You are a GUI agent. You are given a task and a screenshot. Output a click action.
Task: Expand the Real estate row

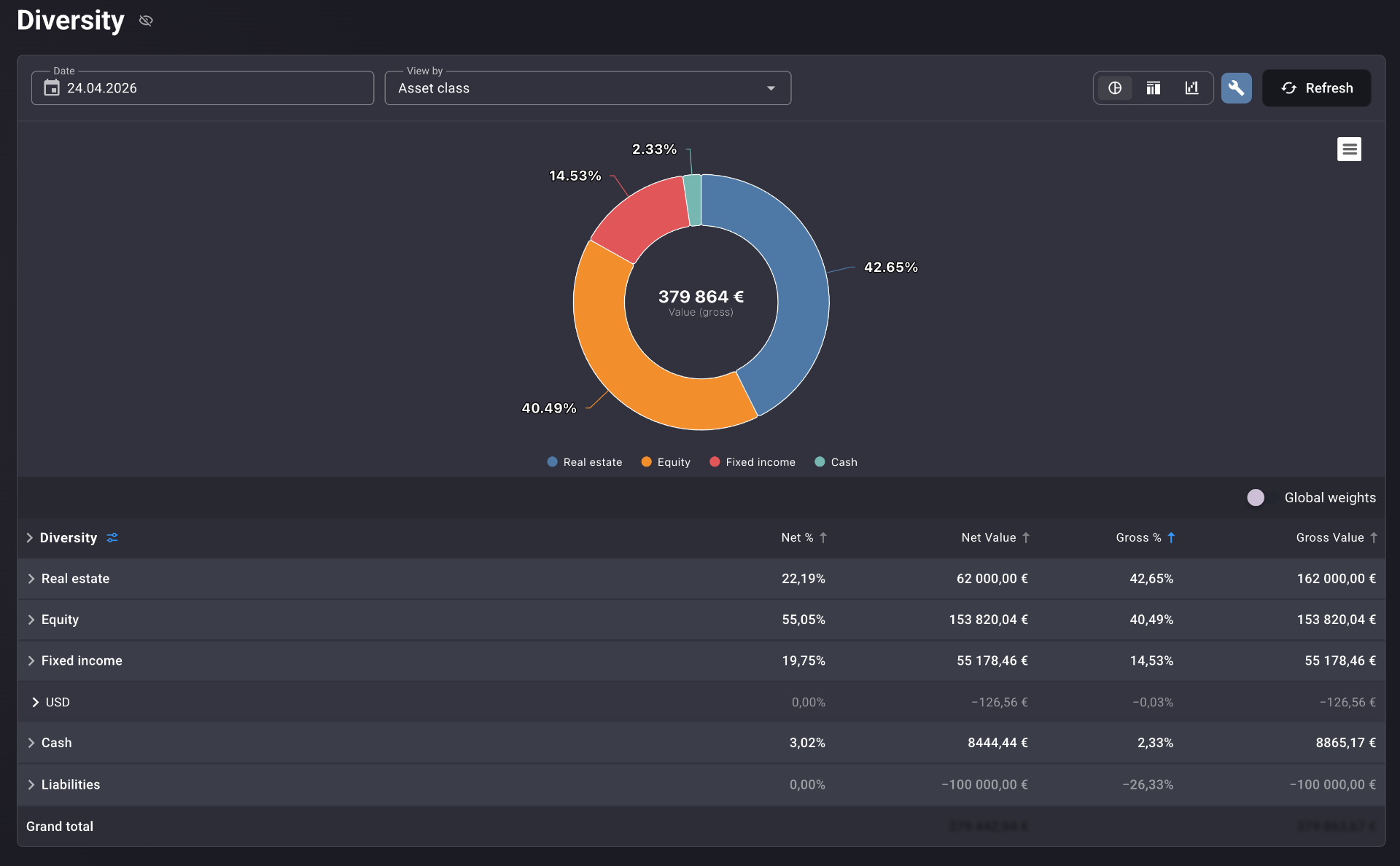(31, 579)
